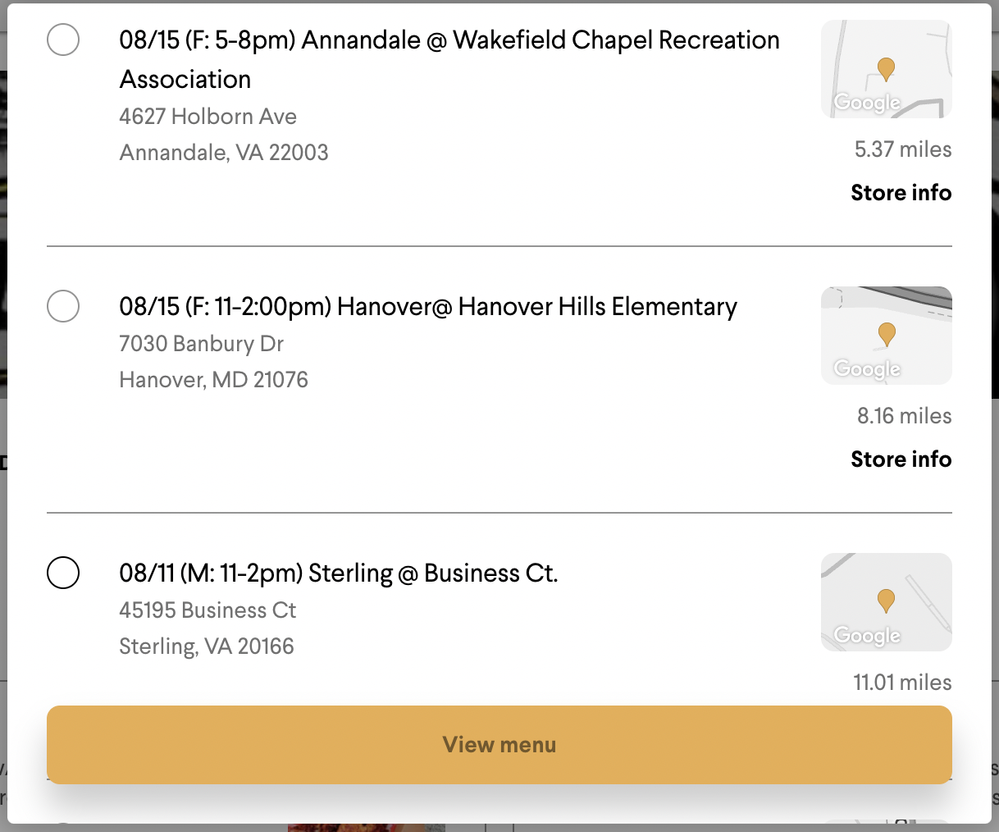999x832 pixels.
Task: Click the map pin for Sterling
Action: click(886, 601)
